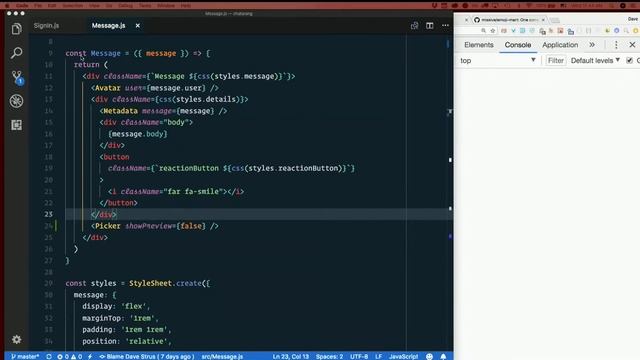Viewport: 640px width, 360px height.
Task: Open the Search view magnifier icon
Action: [x=16, y=53]
